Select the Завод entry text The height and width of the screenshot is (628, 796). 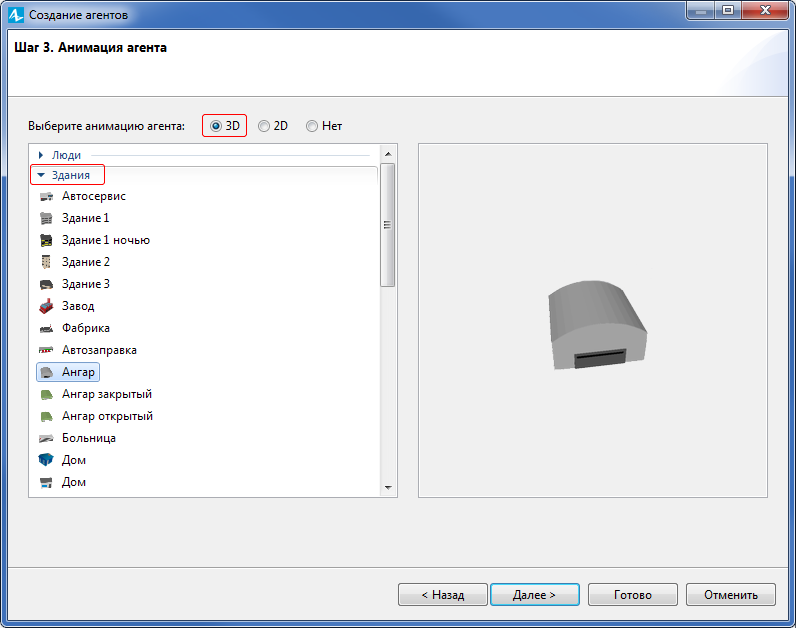pyautogui.click(x=78, y=306)
